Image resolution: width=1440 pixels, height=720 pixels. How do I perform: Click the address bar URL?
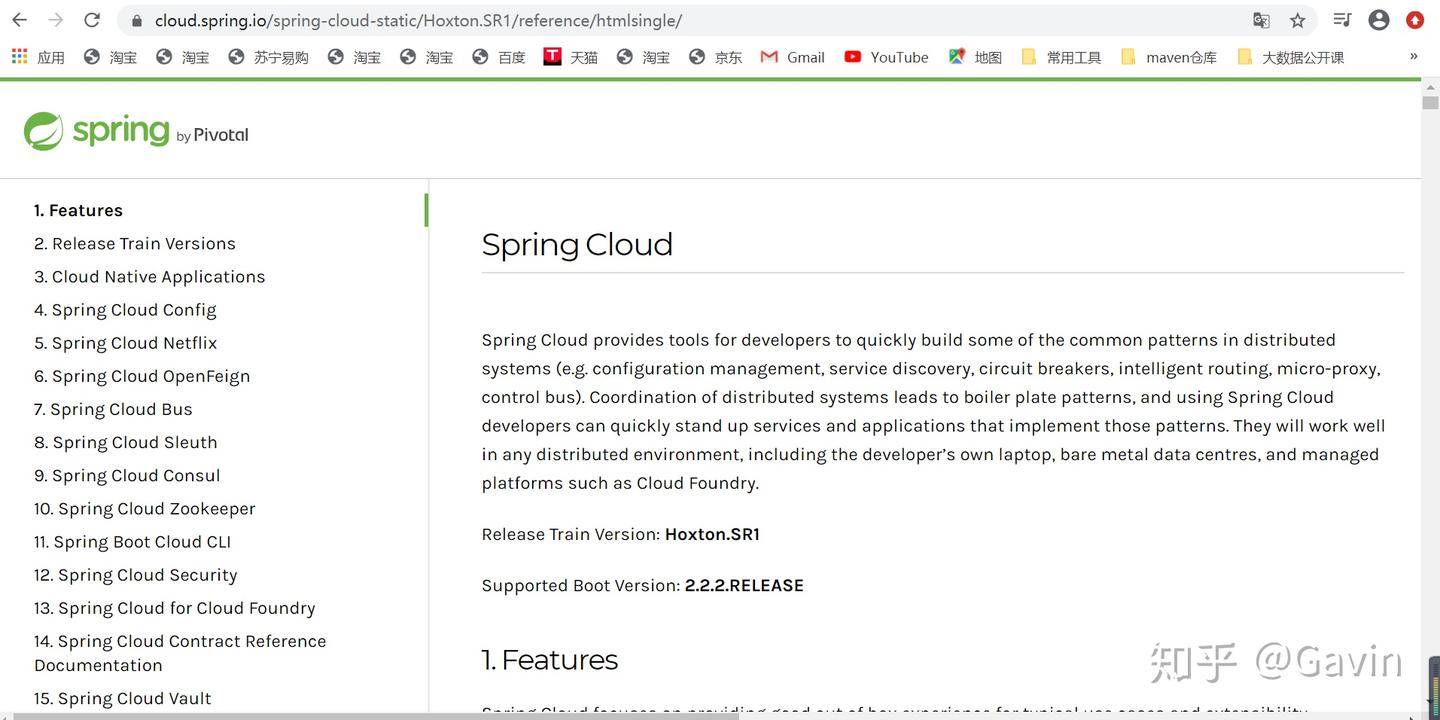418,20
